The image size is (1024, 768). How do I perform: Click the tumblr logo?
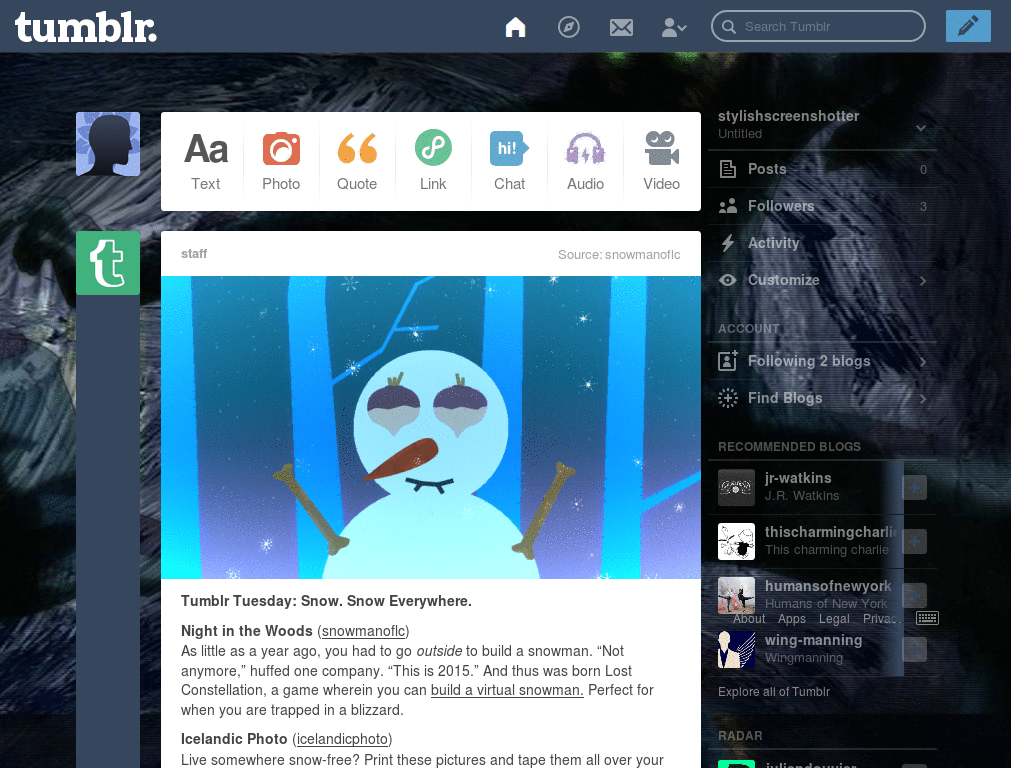coord(86,27)
